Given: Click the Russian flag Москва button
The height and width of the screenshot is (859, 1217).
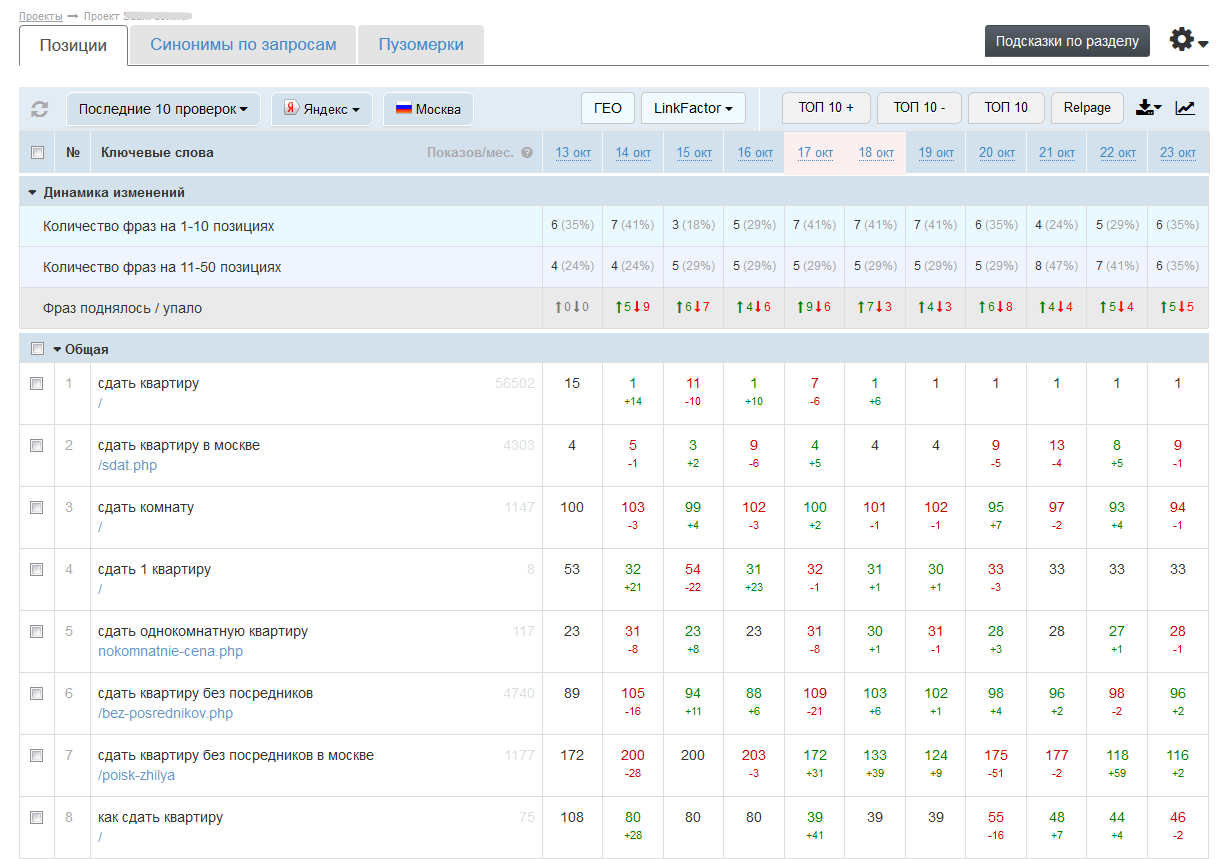Looking at the screenshot, I should click(x=428, y=109).
